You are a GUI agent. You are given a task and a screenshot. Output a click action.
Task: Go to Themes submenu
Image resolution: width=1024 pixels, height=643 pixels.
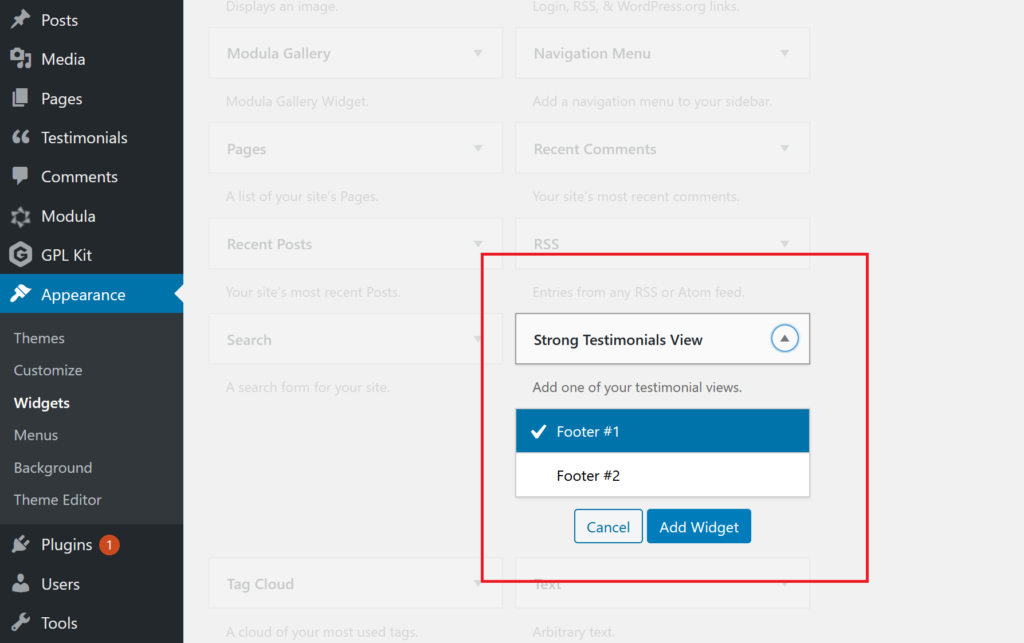(39, 338)
